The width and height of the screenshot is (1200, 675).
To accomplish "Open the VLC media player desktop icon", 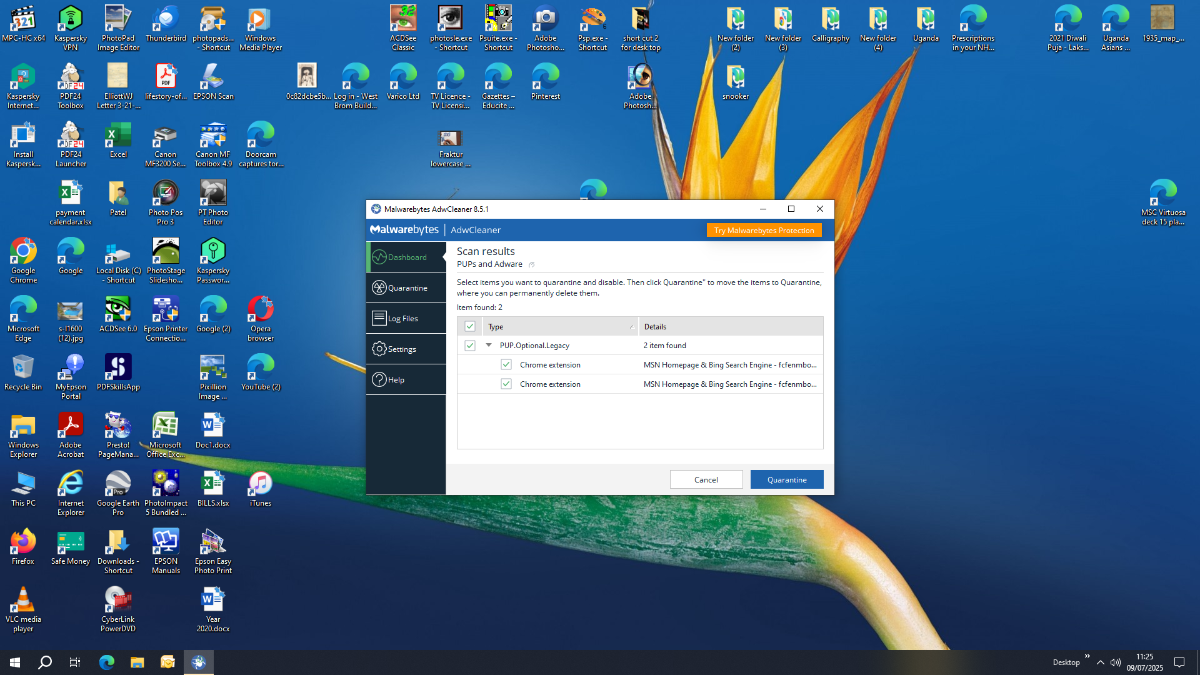I will 23,608.
